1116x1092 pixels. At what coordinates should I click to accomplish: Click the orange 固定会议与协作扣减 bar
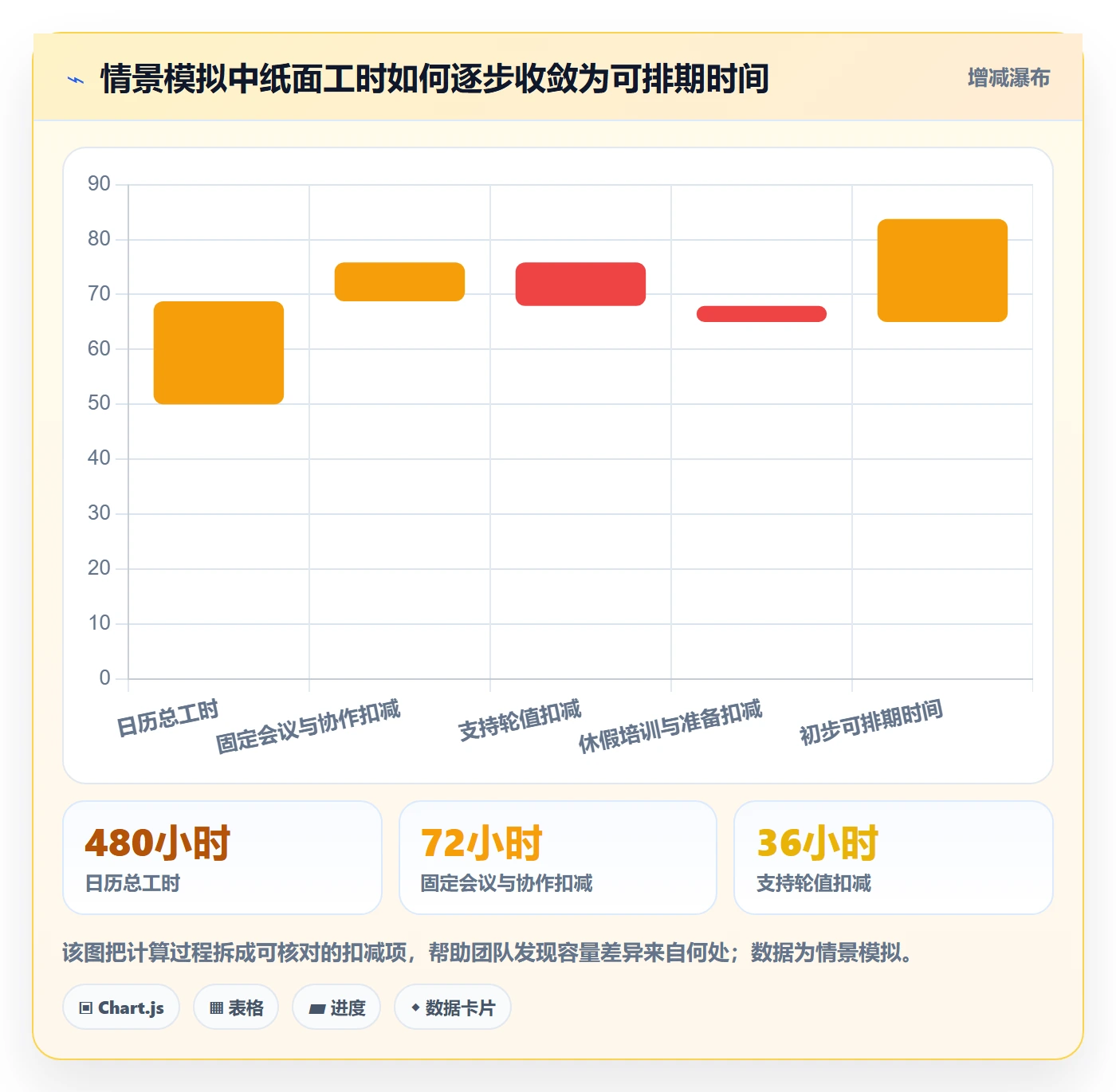(399, 281)
